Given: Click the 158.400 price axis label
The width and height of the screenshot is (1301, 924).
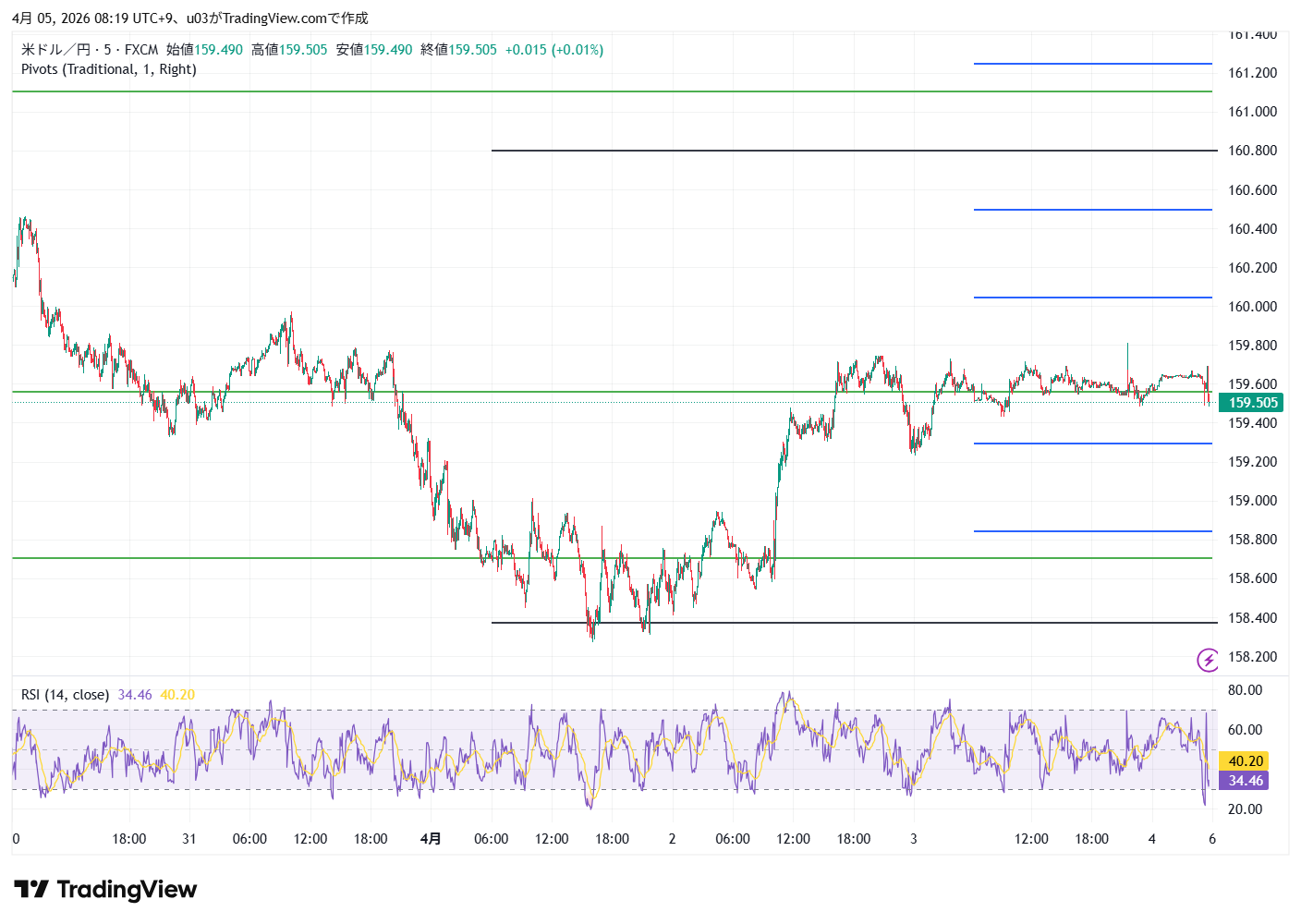Looking at the screenshot, I should coord(1252,618).
